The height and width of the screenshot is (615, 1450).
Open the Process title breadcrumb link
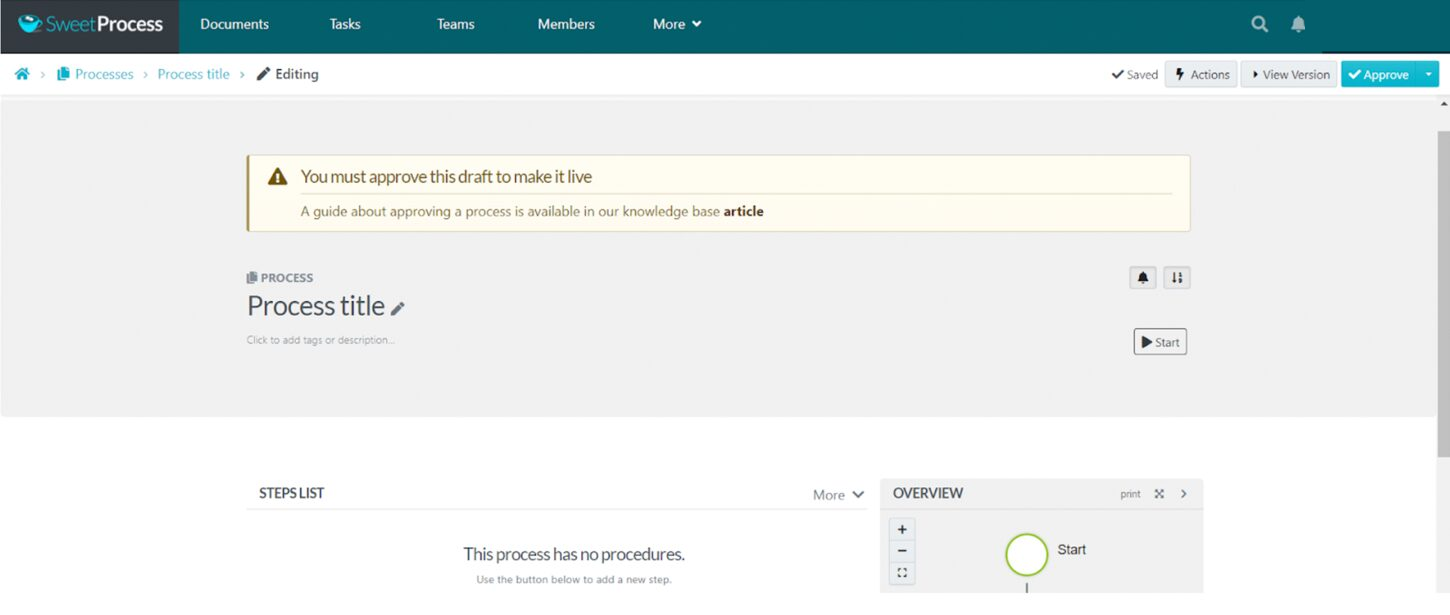coord(193,74)
